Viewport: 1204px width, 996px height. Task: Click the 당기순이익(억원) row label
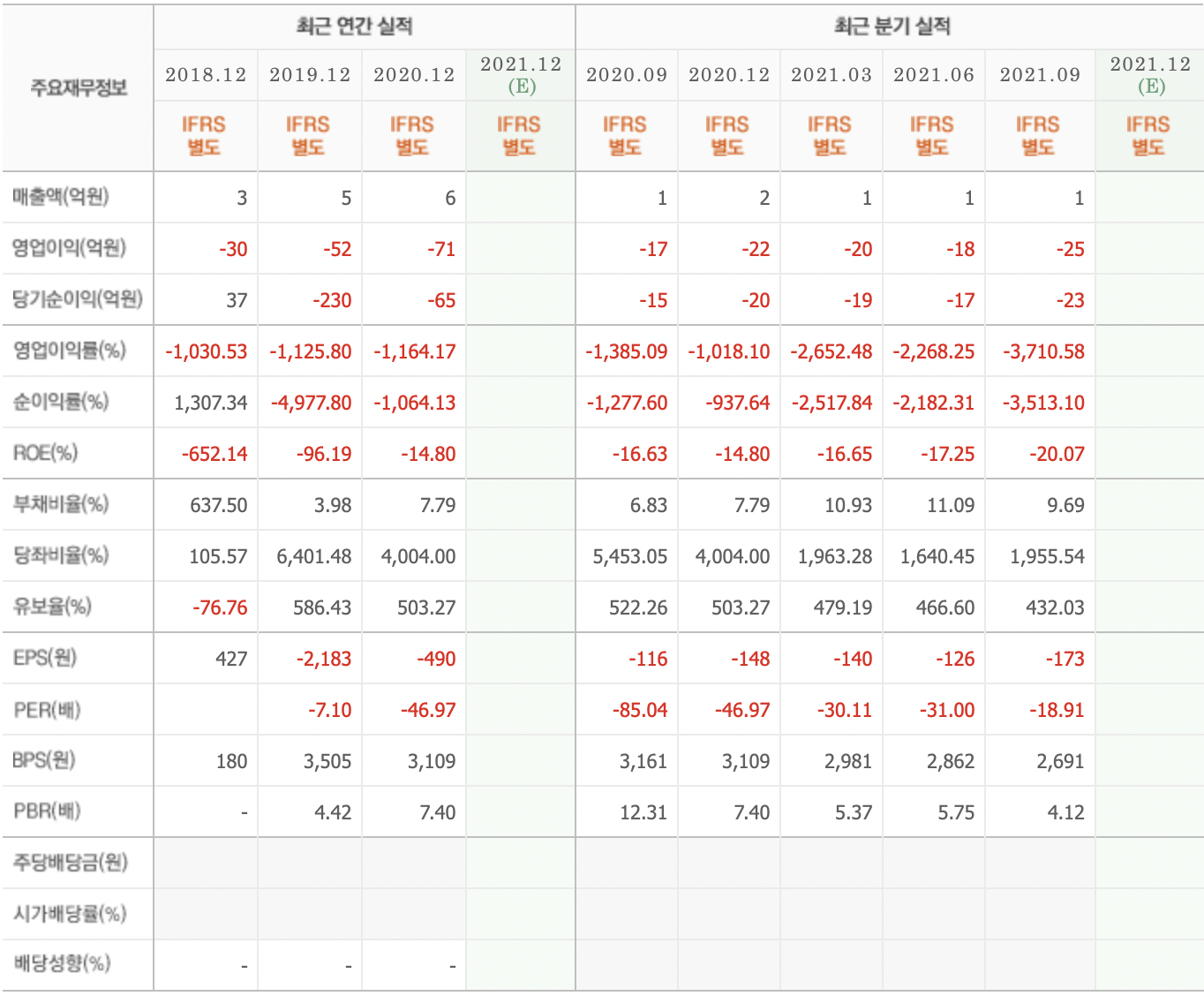[78, 299]
